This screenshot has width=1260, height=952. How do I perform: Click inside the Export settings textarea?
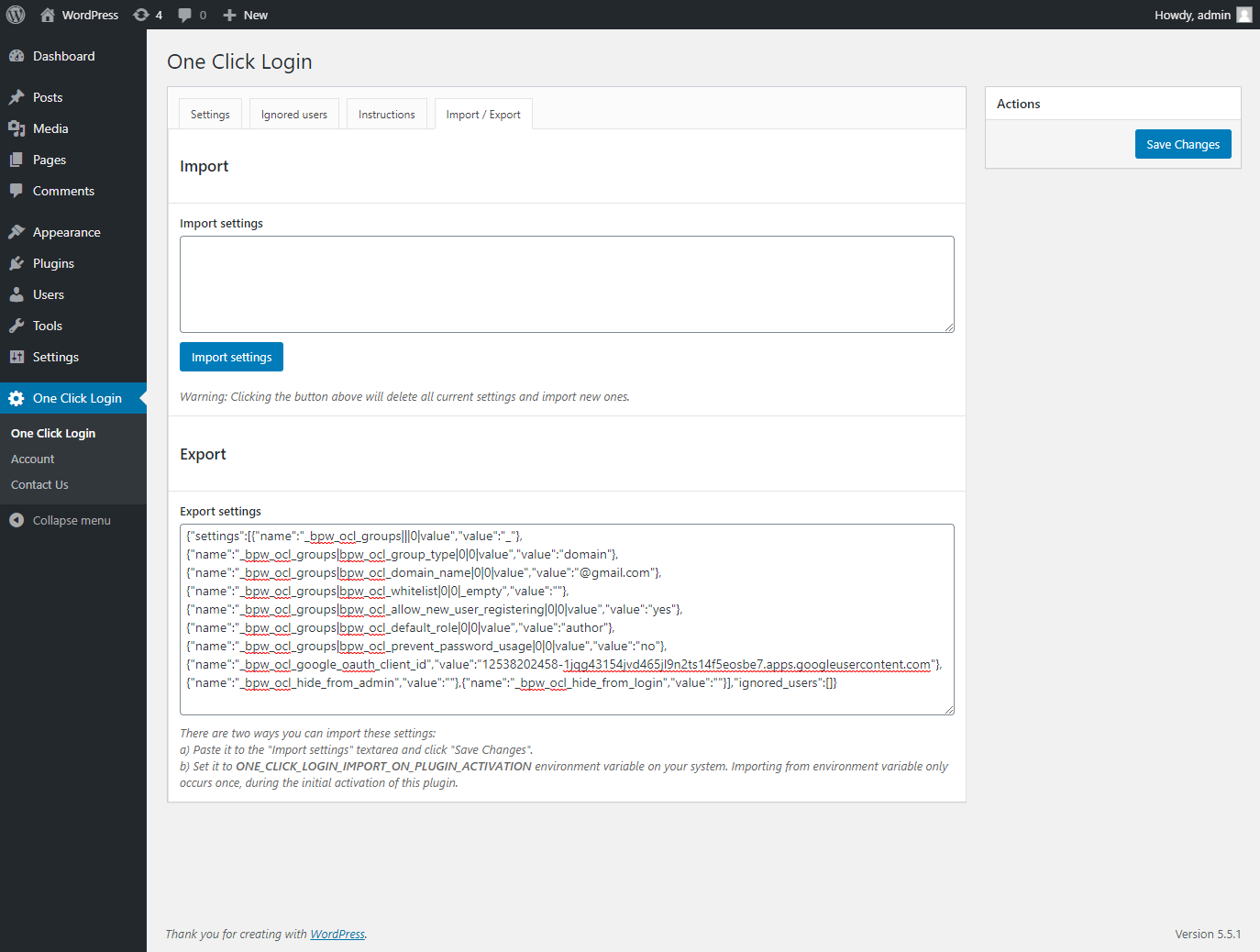click(x=567, y=619)
